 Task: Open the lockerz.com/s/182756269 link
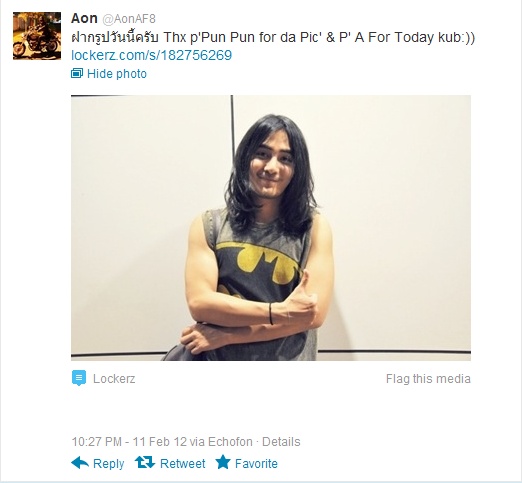(152, 55)
